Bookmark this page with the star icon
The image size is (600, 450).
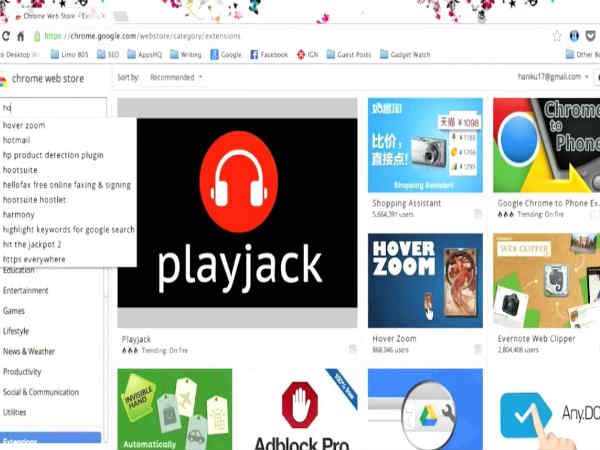pyautogui.click(x=557, y=36)
